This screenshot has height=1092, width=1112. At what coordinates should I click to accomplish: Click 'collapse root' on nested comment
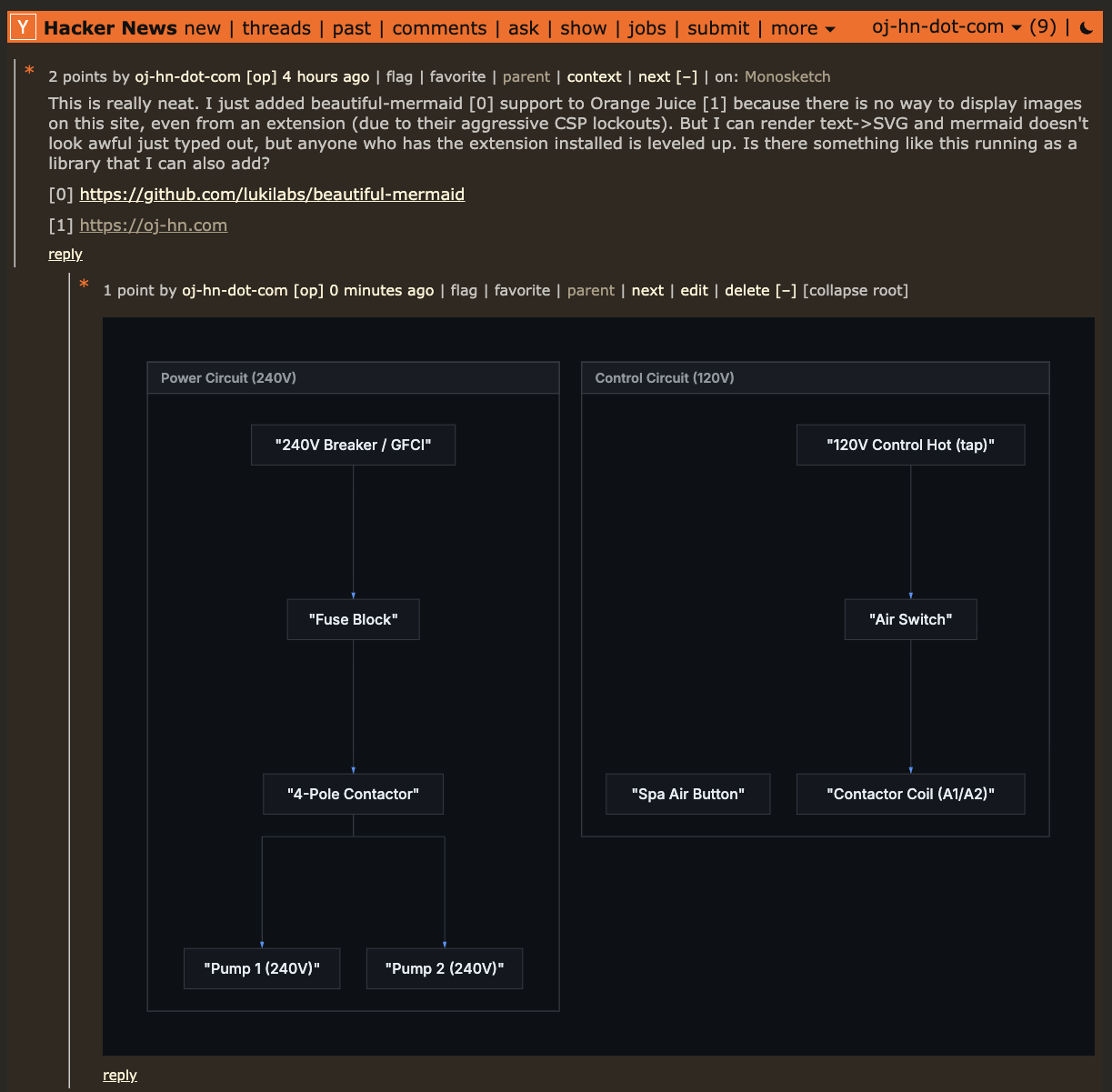point(856,291)
